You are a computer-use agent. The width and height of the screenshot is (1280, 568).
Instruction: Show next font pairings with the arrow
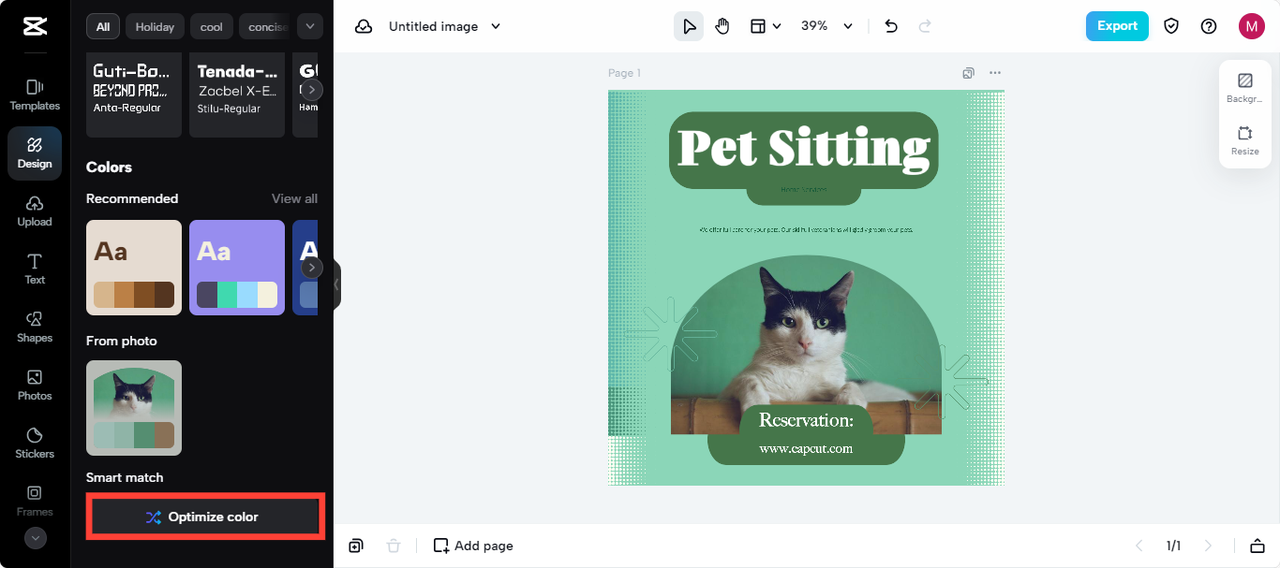tap(312, 89)
